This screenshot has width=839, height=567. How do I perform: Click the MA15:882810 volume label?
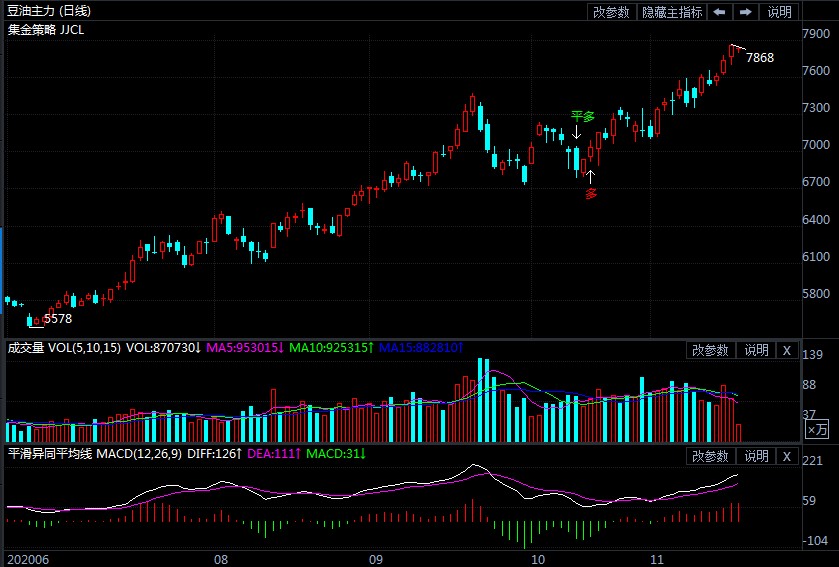pyautogui.click(x=421, y=348)
